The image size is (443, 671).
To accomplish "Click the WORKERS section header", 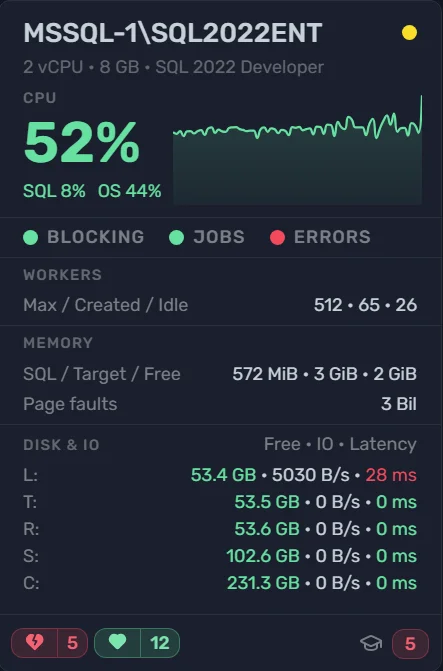I will [62, 275].
